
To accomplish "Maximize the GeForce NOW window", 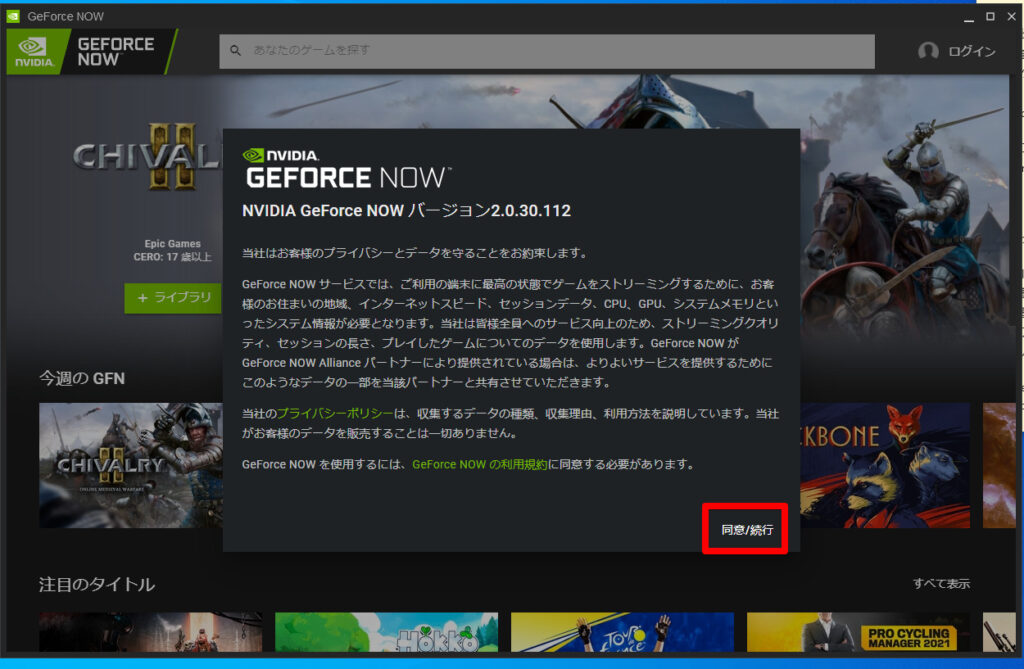I will 990,16.
